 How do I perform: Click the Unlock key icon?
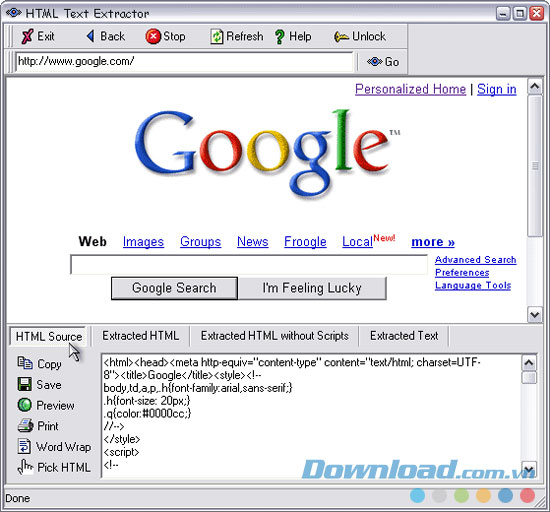click(341, 36)
